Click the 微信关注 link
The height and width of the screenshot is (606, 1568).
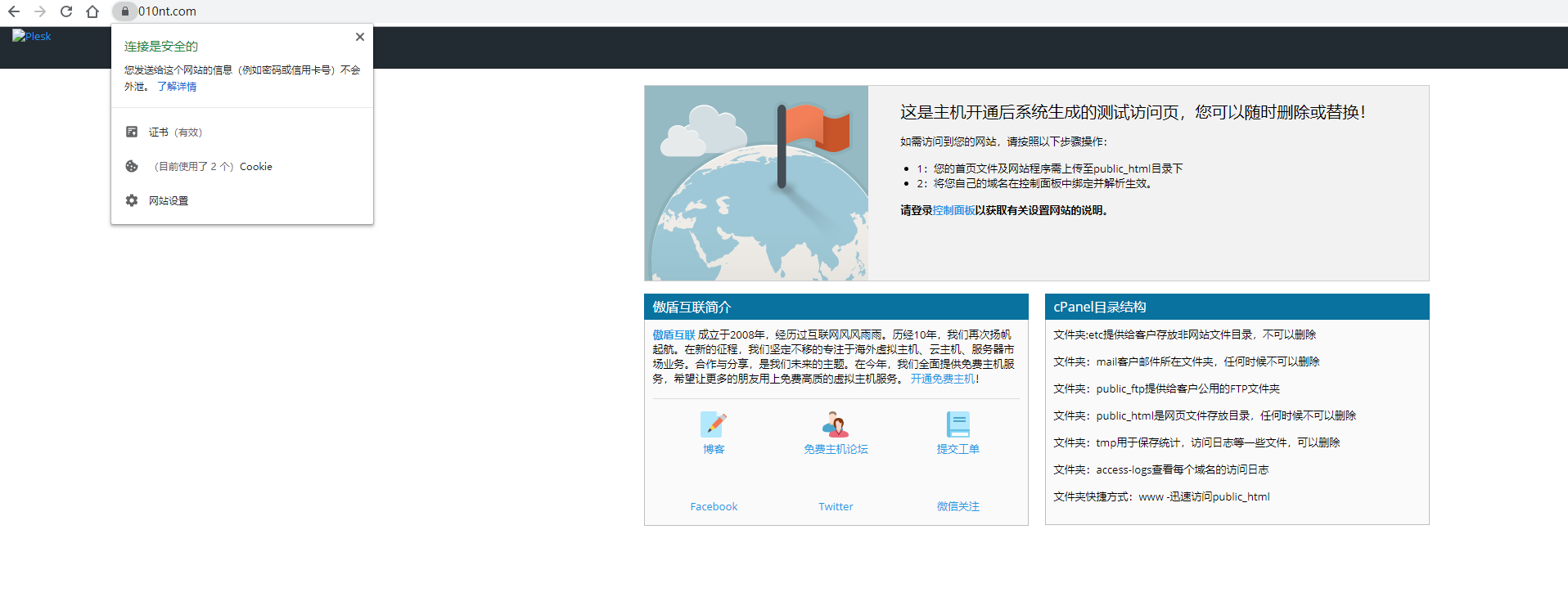tap(957, 507)
